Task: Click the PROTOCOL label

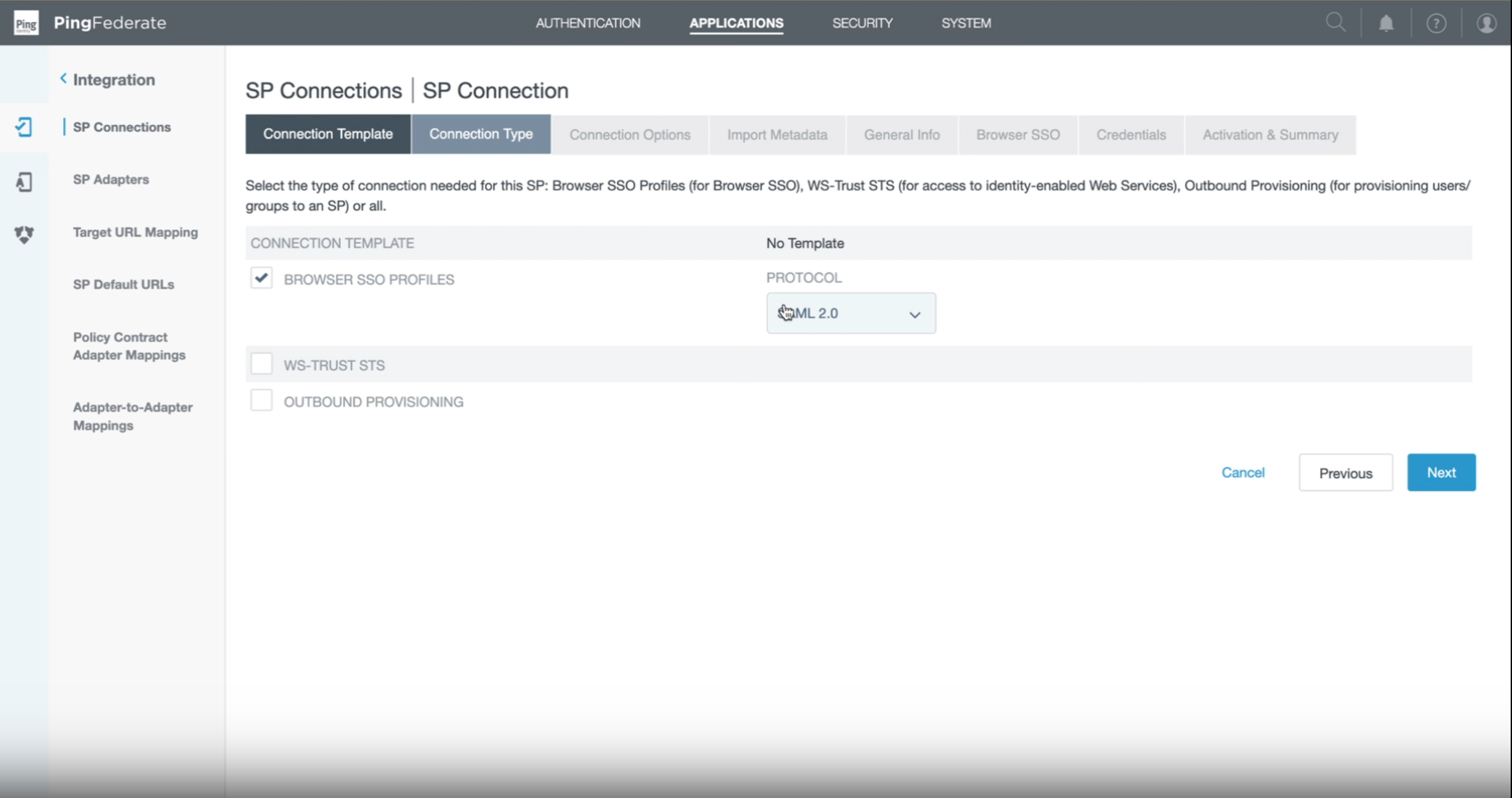Action: point(804,277)
